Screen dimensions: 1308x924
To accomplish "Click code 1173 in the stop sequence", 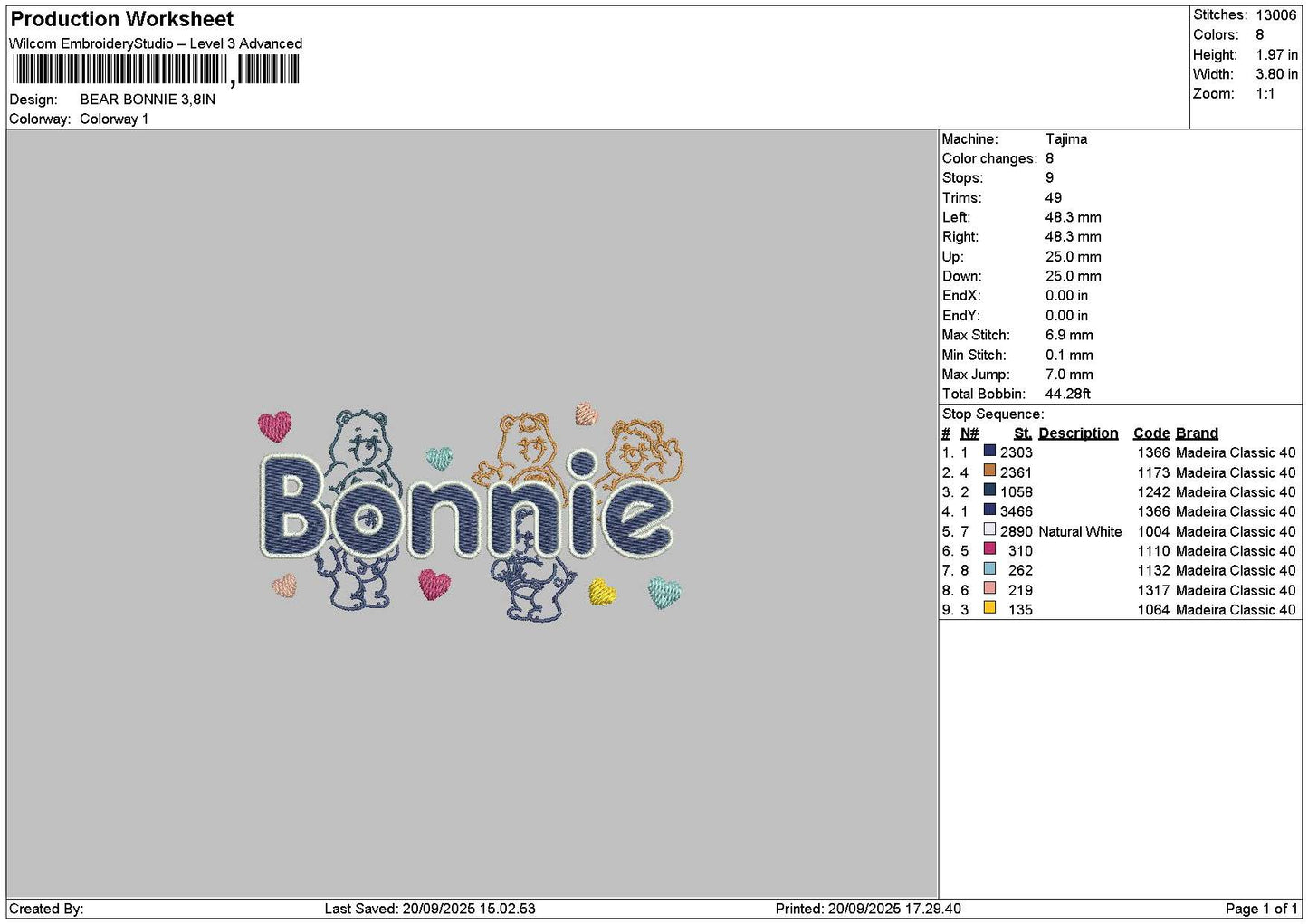I will click(1153, 472).
